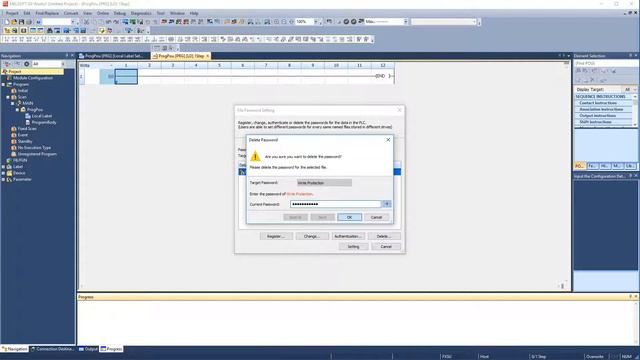Close the Delete Password dialog

click(388, 140)
